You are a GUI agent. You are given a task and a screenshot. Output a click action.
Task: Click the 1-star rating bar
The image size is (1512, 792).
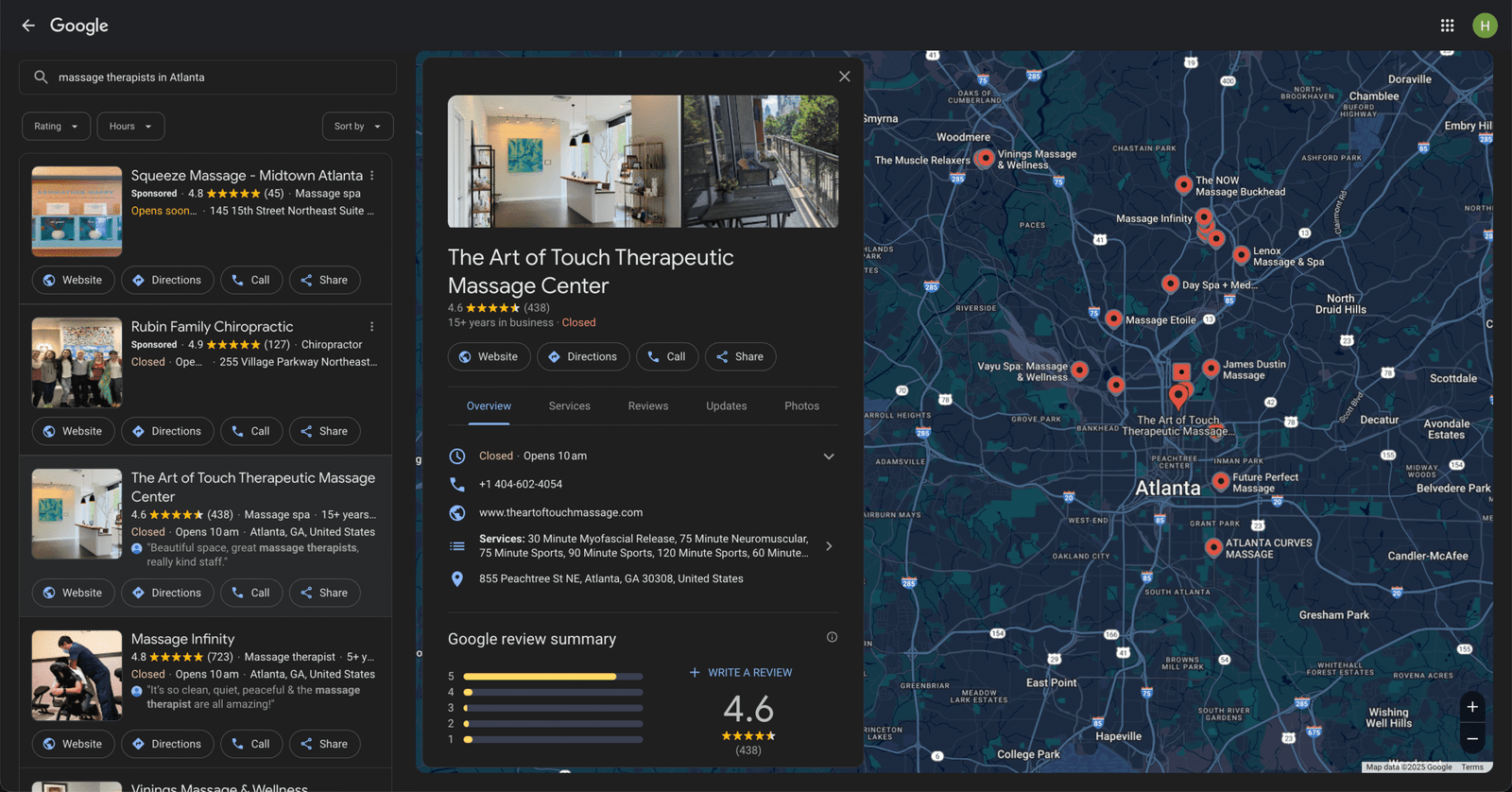553,740
